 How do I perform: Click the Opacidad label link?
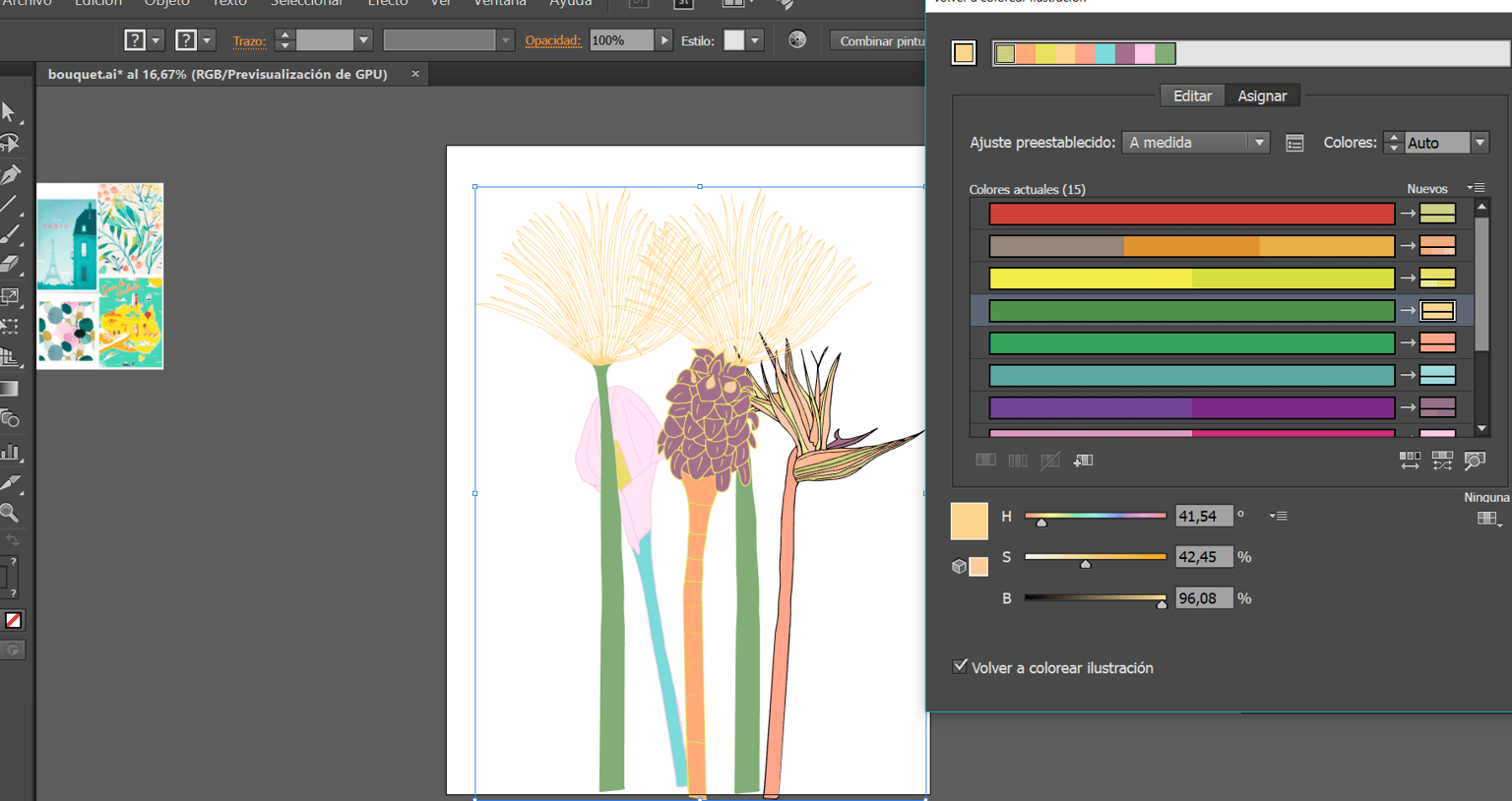[553, 40]
